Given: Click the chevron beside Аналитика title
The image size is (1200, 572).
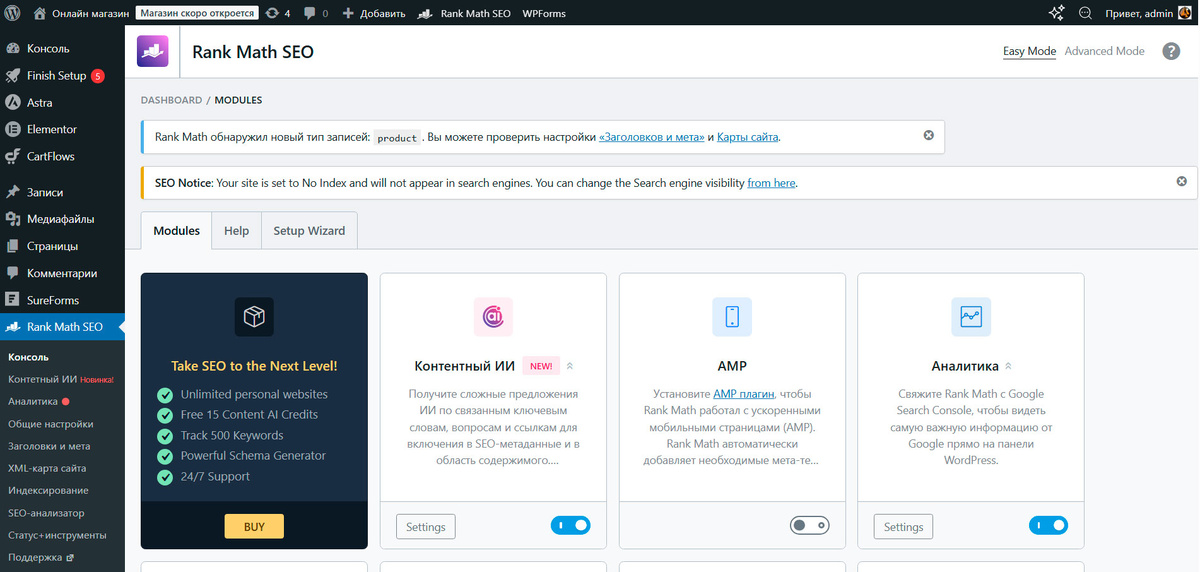Looking at the screenshot, I should point(1008,367).
